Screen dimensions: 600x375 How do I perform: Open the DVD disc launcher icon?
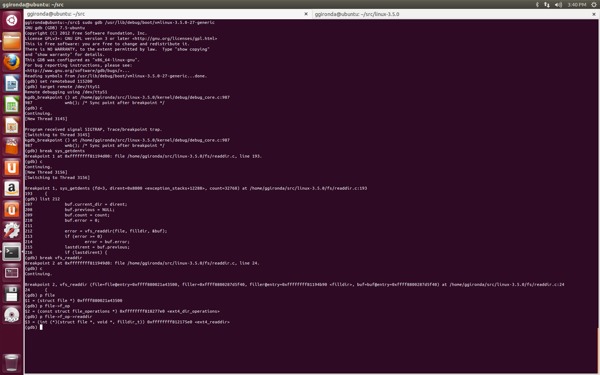click(11, 315)
